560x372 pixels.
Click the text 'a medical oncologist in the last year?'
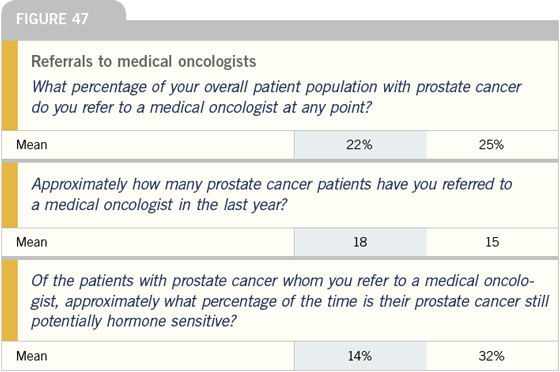pyautogui.click(x=159, y=205)
